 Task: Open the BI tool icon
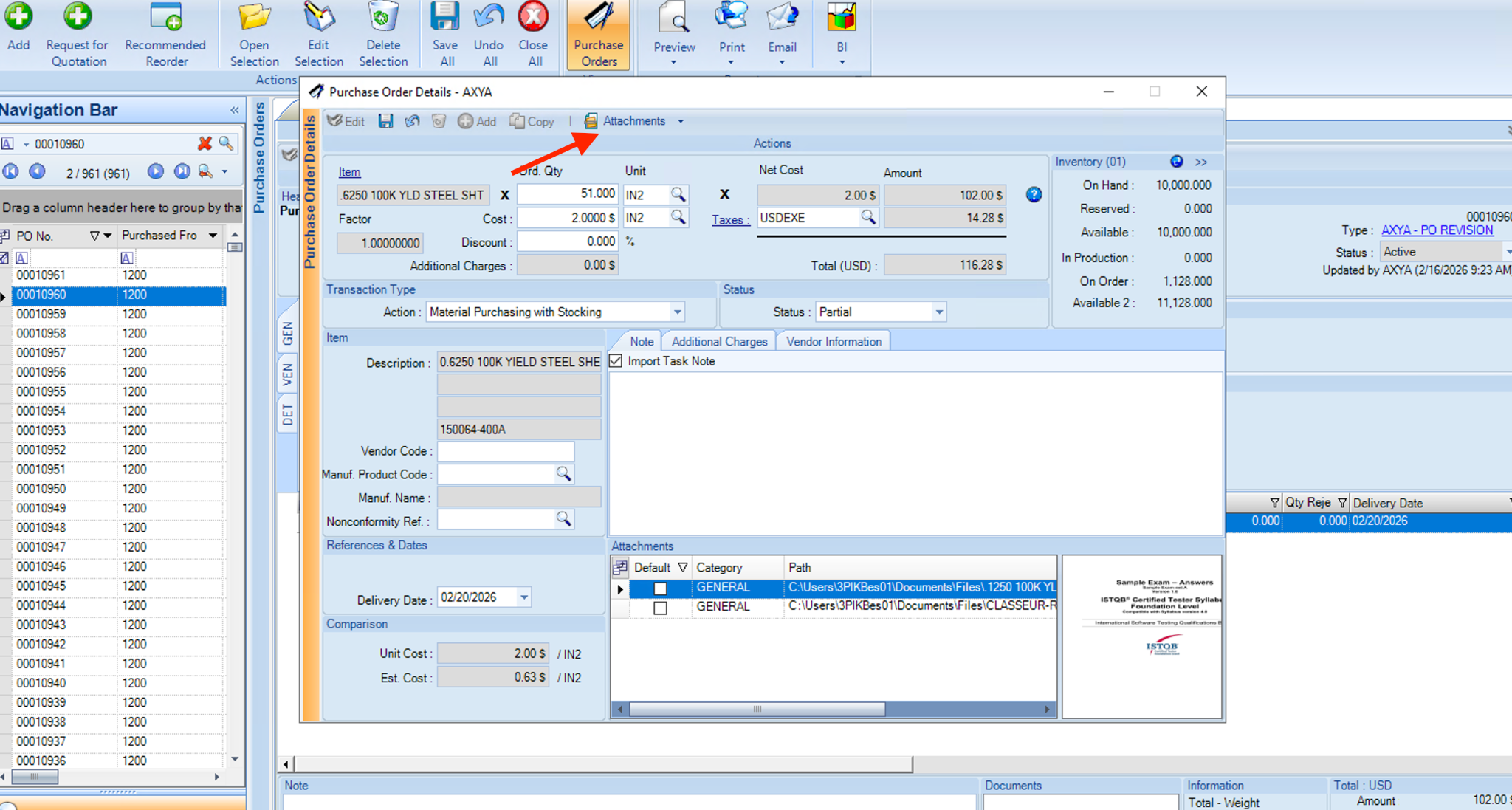pyautogui.click(x=841, y=18)
